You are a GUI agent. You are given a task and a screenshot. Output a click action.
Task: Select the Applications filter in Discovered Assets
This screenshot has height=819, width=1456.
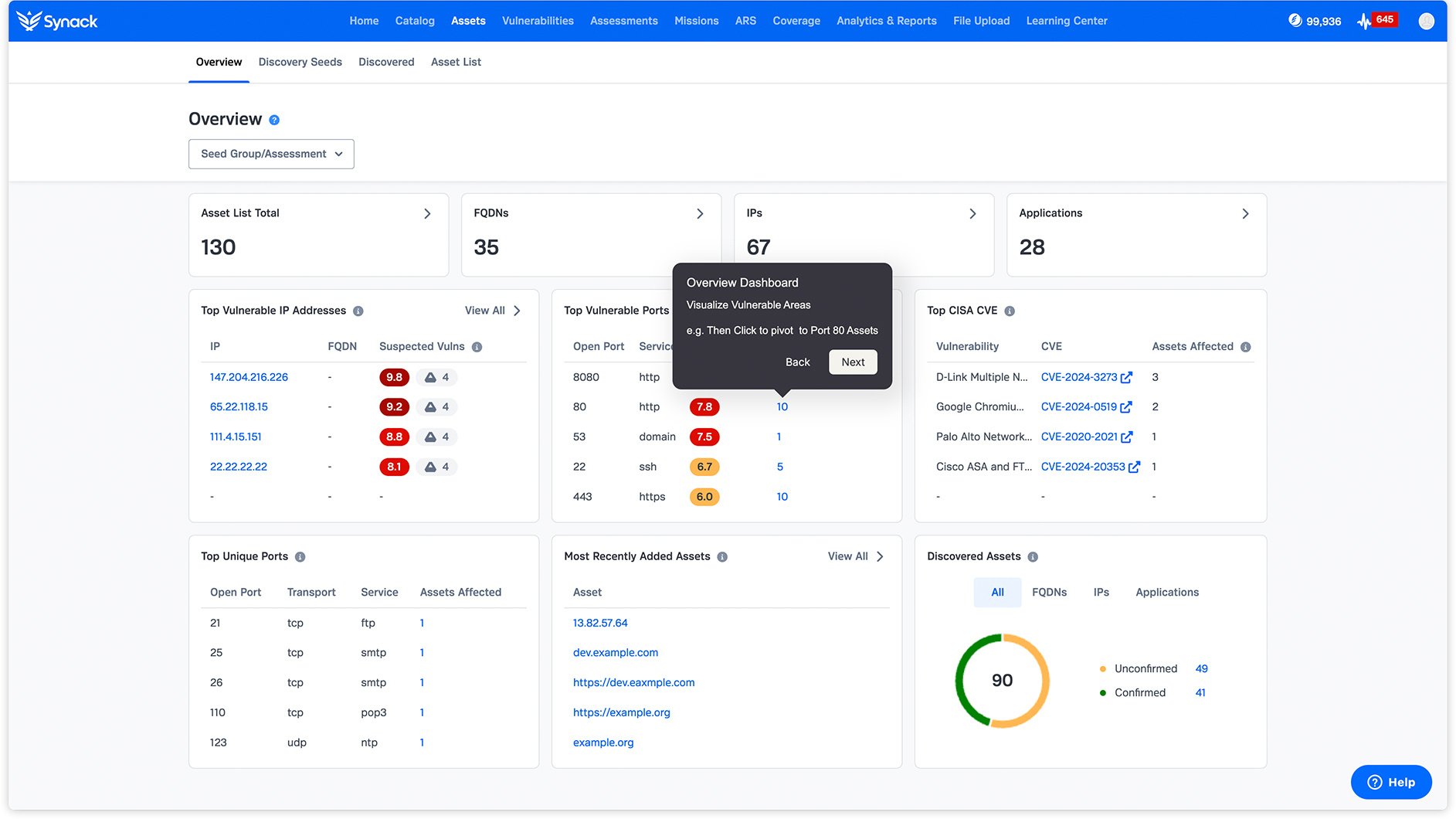pyautogui.click(x=1166, y=592)
